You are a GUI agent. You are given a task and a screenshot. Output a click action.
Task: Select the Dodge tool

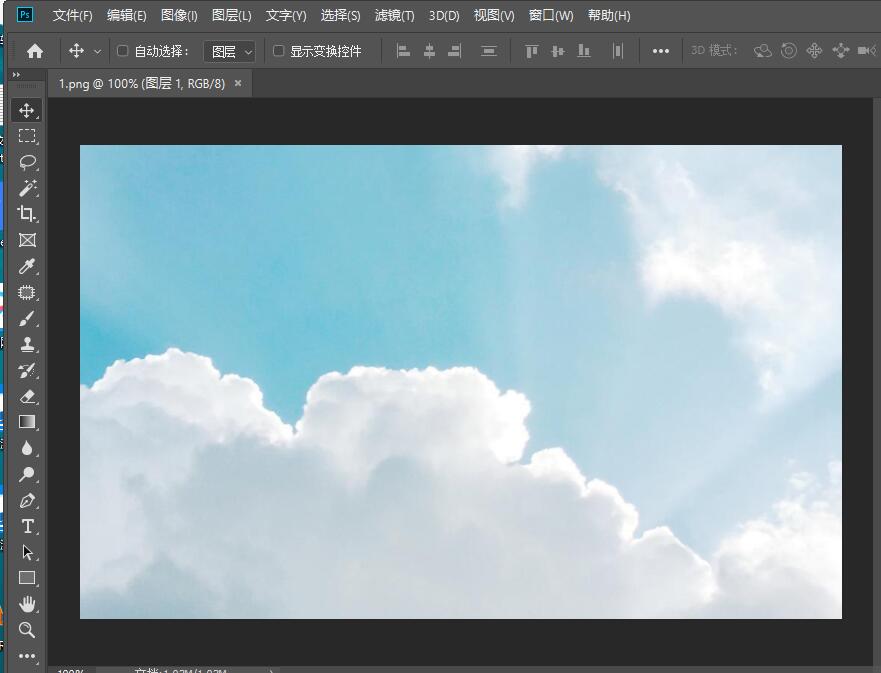pos(26,475)
